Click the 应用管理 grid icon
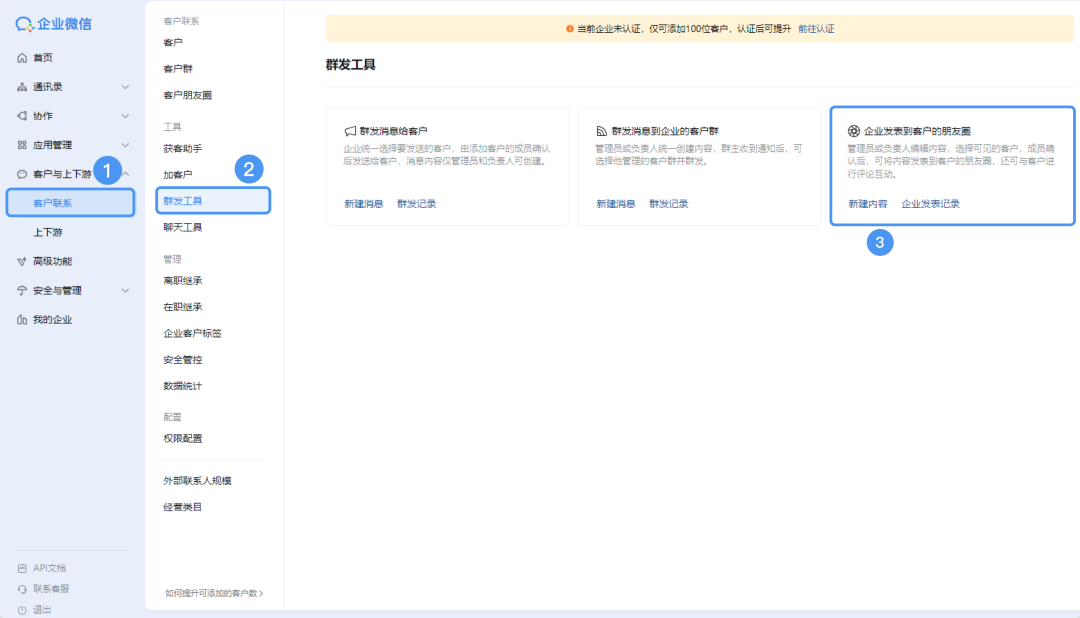The height and width of the screenshot is (618, 1080). tap(22, 145)
